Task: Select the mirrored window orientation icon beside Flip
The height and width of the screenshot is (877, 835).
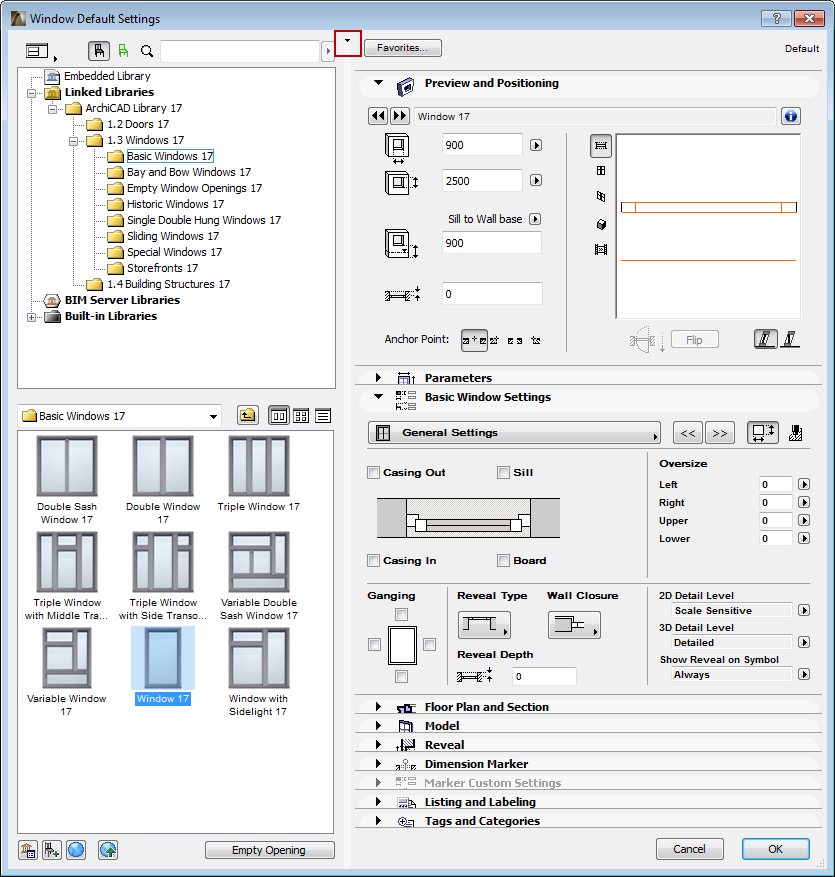Action: [787, 339]
